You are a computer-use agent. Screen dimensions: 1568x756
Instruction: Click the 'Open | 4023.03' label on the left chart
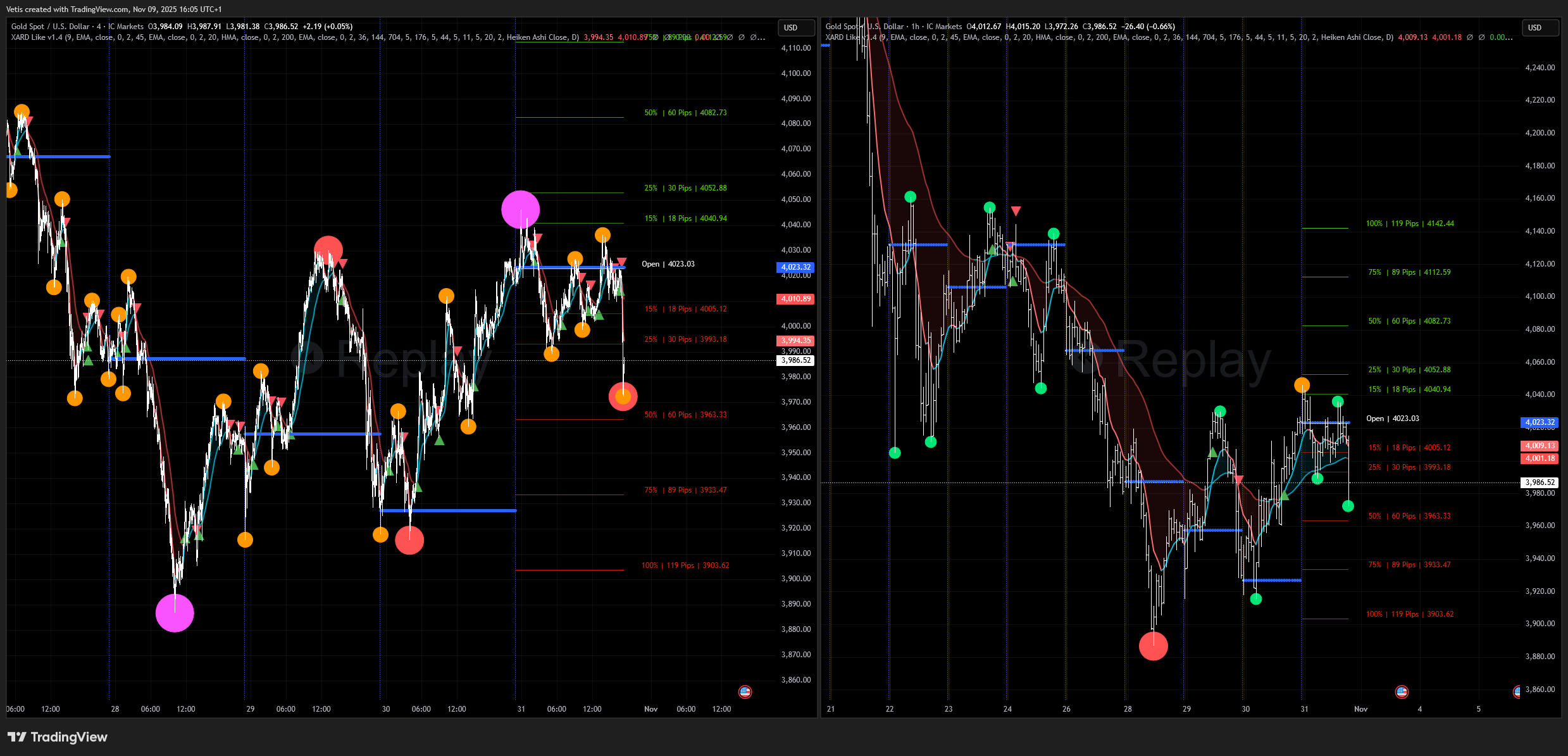(668, 264)
